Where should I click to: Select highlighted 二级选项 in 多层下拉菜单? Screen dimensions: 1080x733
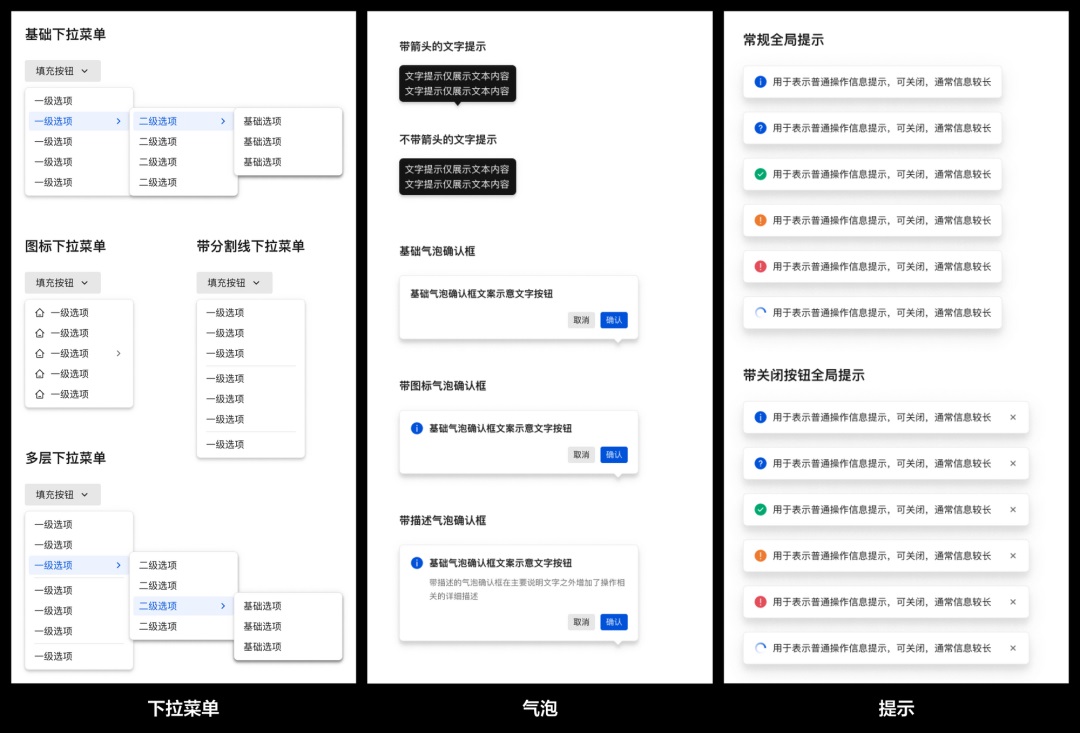pyautogui.click(x=183, y=606)
